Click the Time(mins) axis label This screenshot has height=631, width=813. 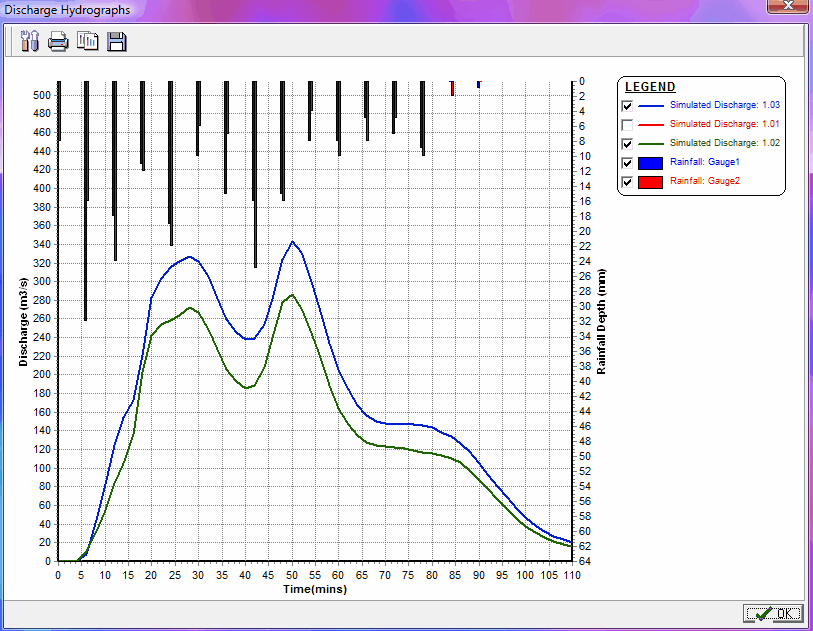tap(316, 589)
